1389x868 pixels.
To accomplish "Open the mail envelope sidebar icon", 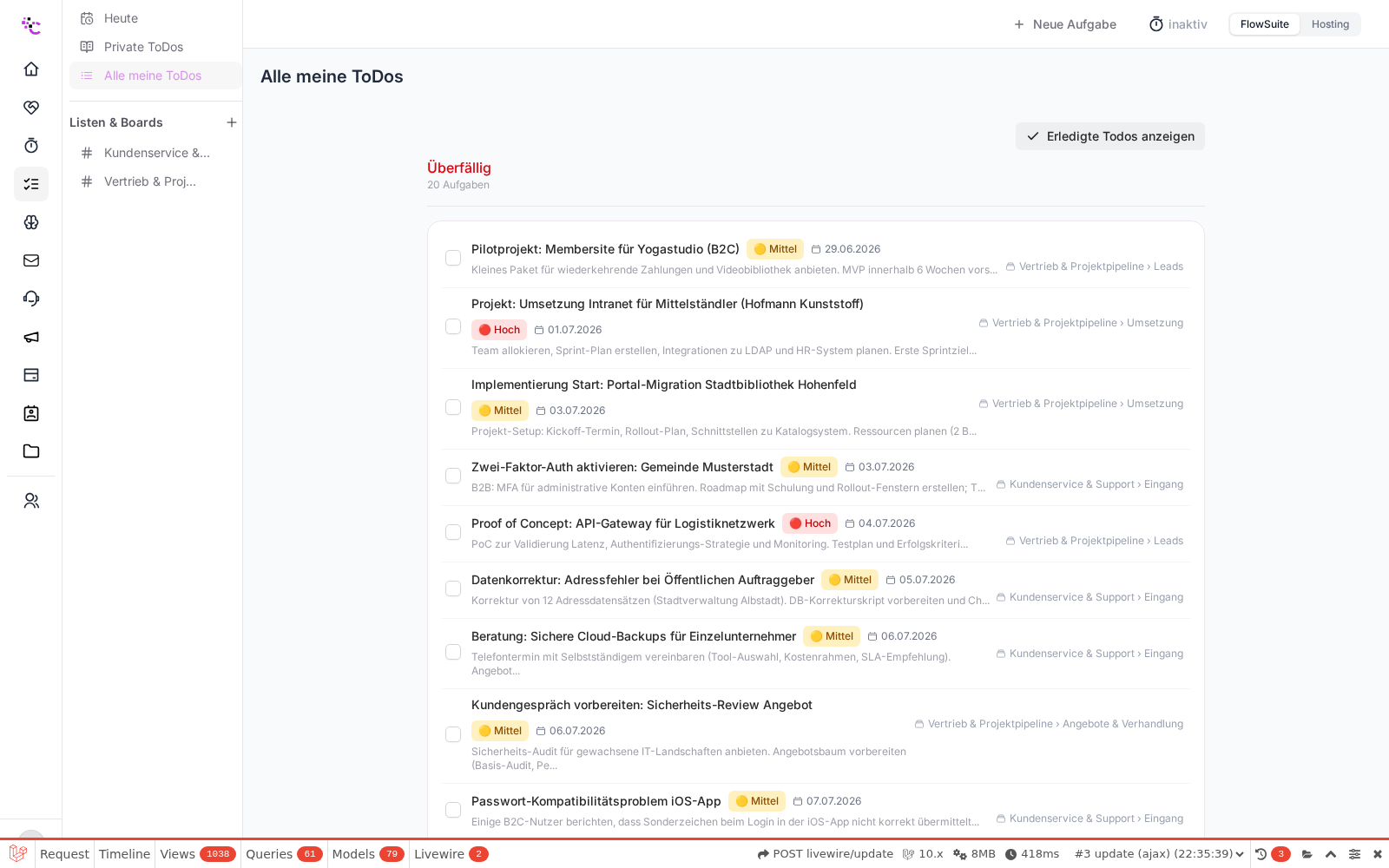I will coord(31,260).
